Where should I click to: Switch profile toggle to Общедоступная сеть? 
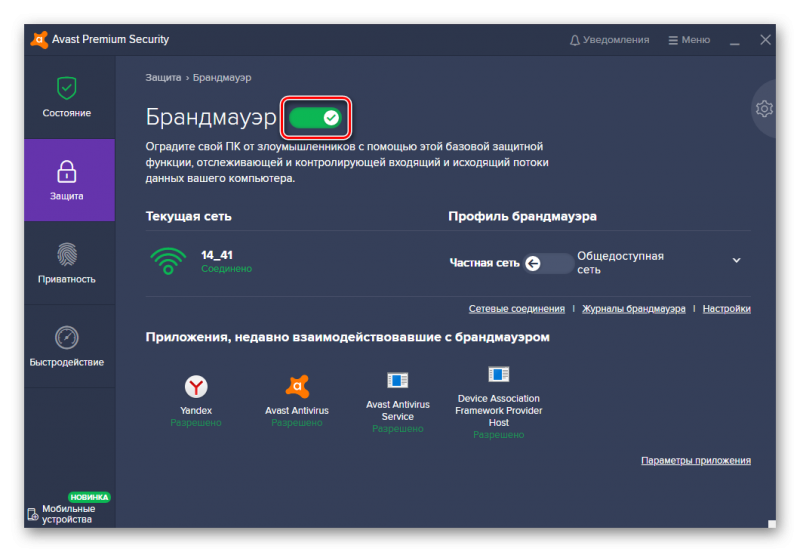tap(548, 263)
